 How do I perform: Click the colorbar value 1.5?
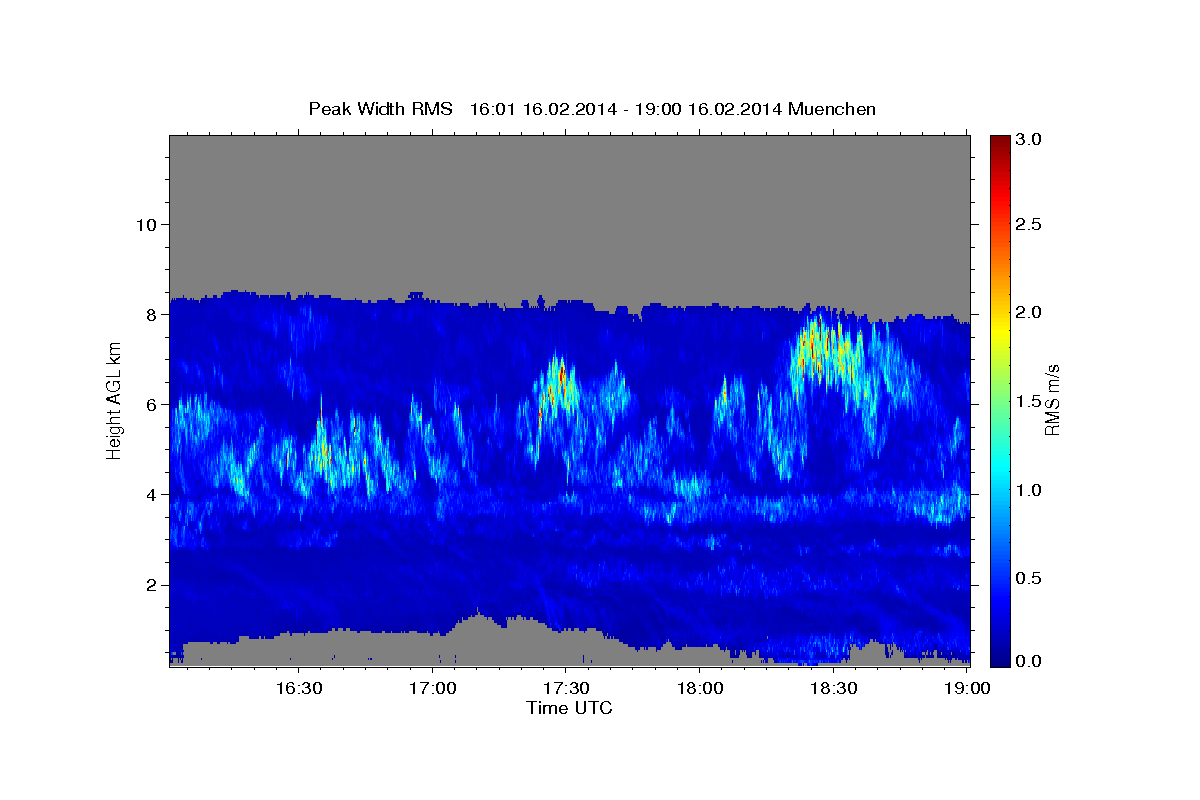click(1028, 400)
